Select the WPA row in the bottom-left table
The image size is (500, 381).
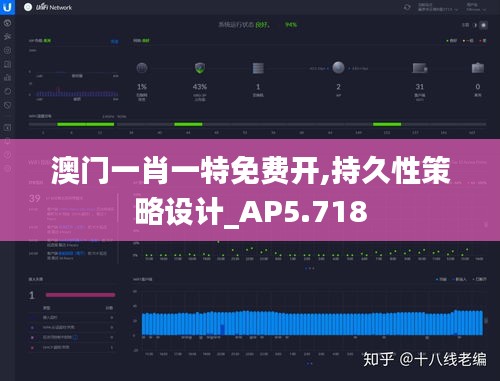coord(72,327)
